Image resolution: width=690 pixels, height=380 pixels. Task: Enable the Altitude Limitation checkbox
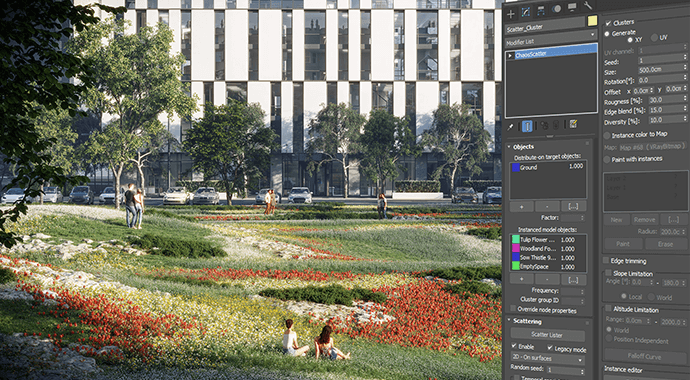click(x=609, y=309)
